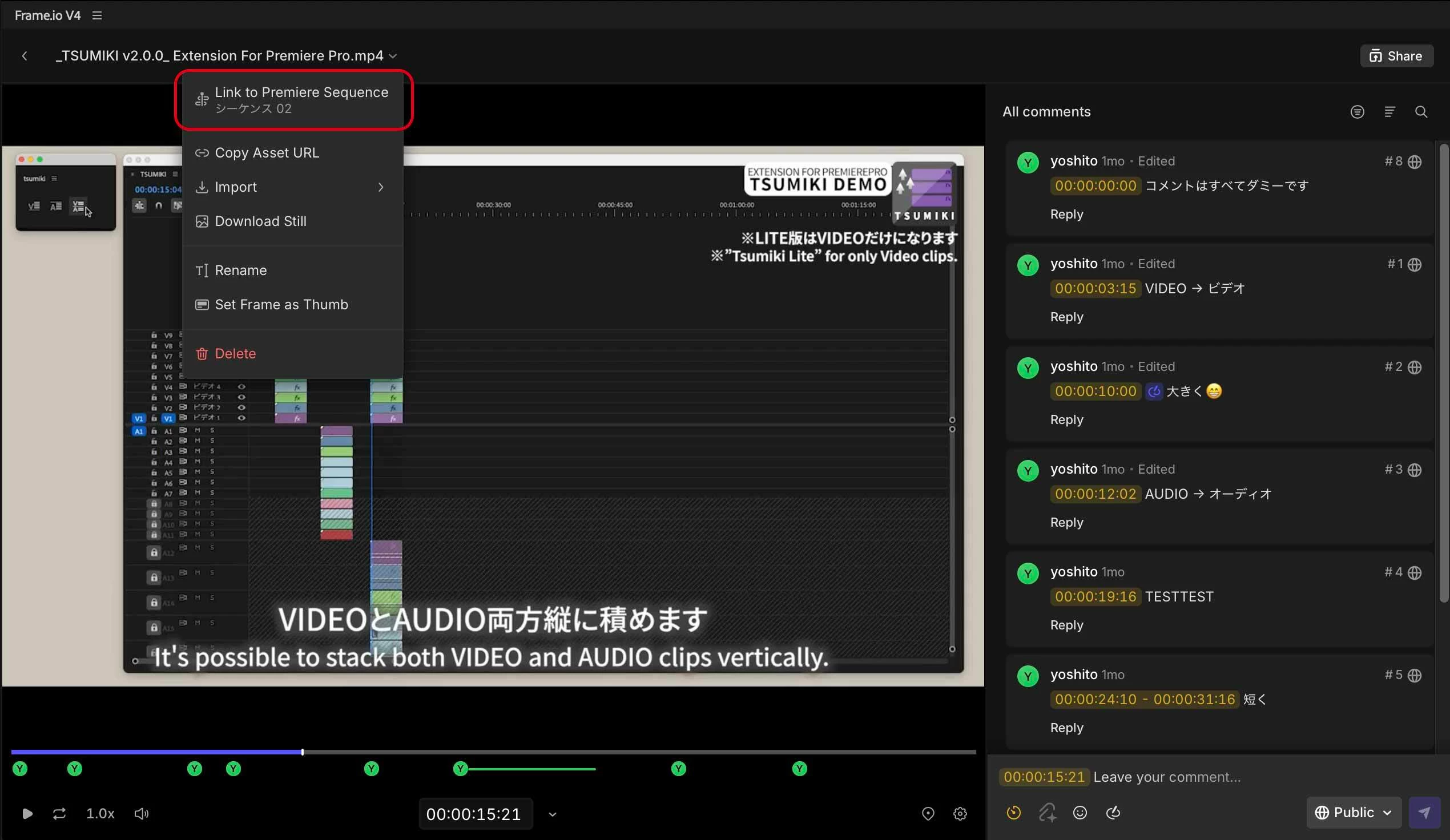Open the Frame.io V4 hamburger menu
The image size is (1450, 840).
coord(96,15)
